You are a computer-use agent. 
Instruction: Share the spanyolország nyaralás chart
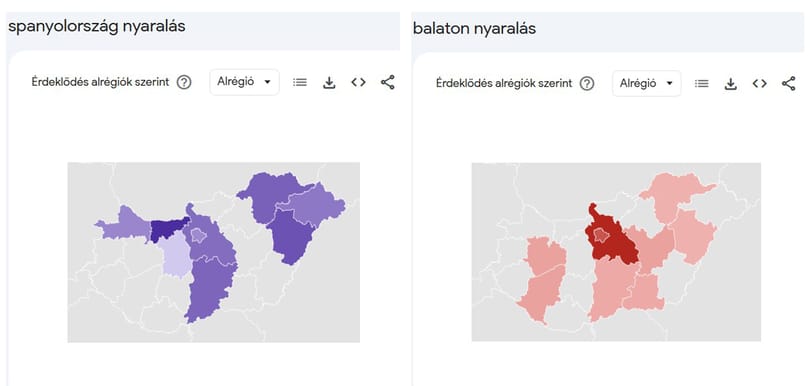pyautogui.click(x=387, y=82)
